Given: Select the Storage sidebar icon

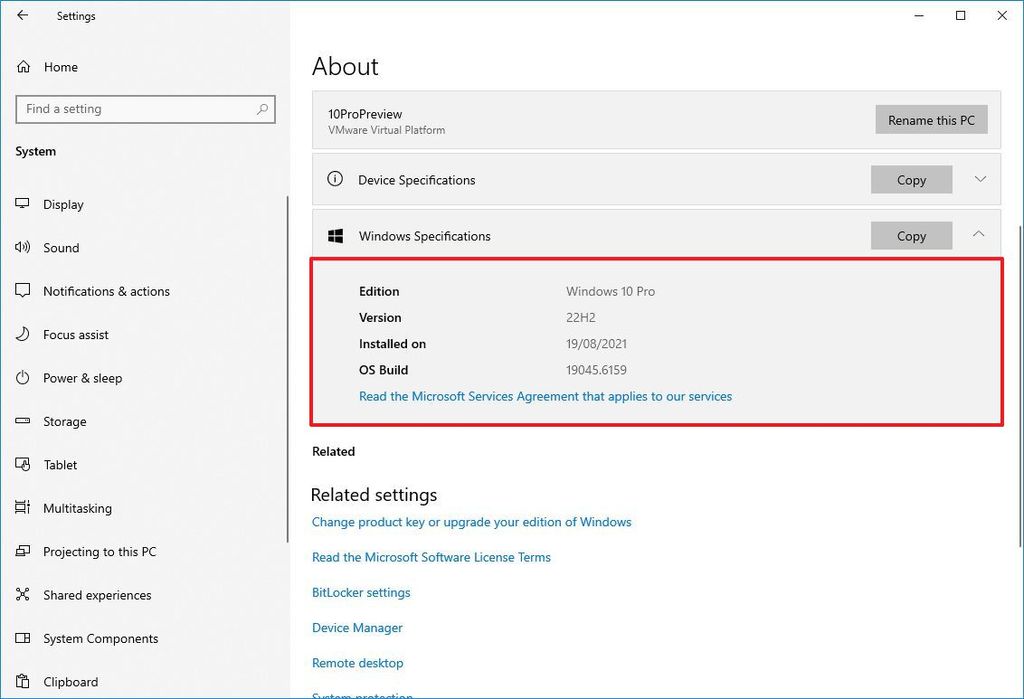Looking at the screenshot, I should [x=22, y=421].
